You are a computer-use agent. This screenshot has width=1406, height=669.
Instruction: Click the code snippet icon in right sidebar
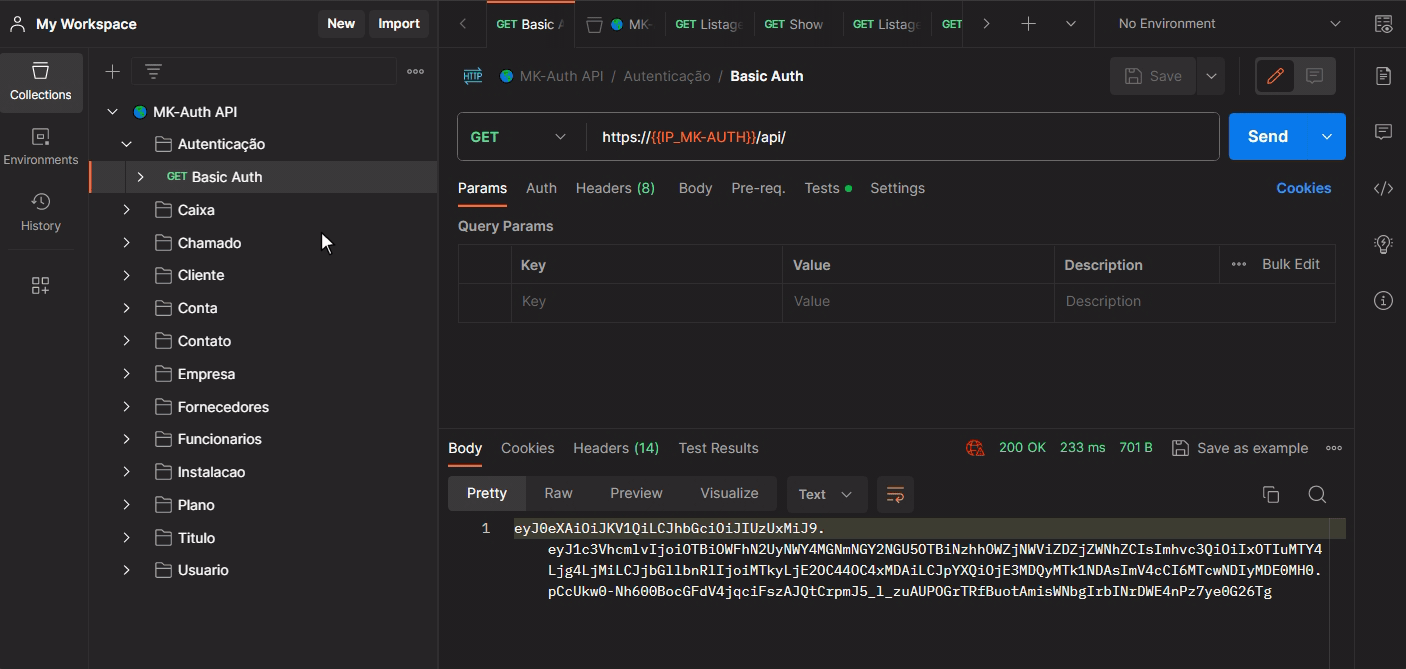1383,188
